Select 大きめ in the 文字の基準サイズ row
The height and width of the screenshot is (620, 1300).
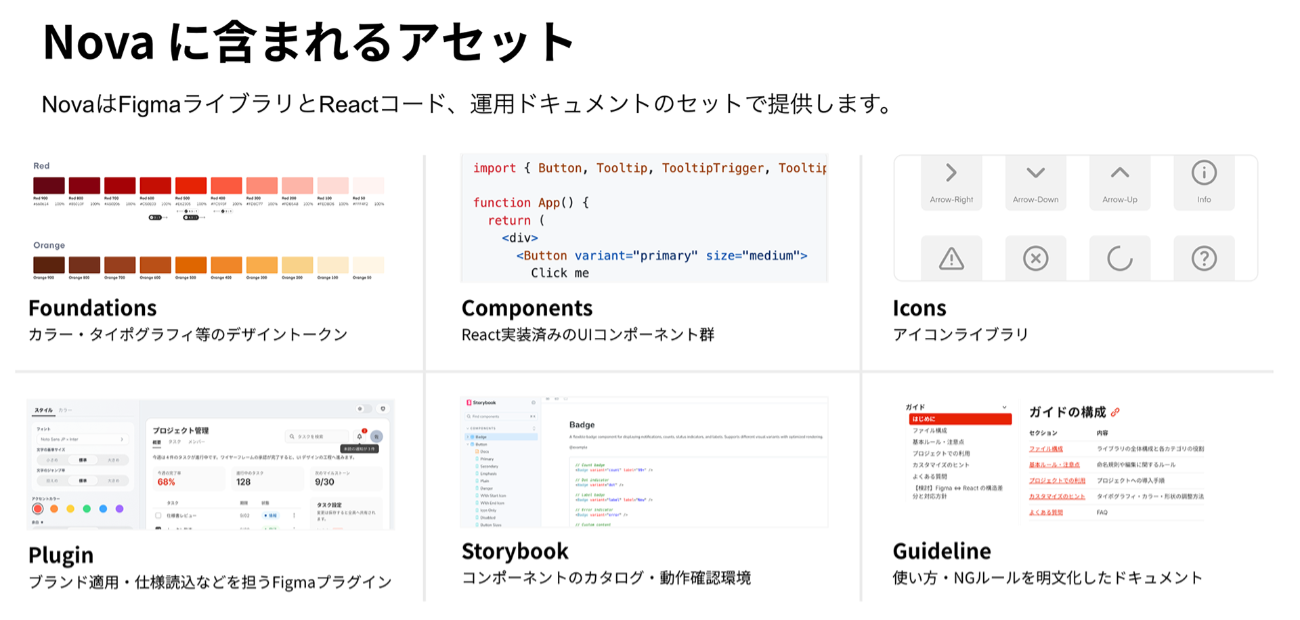coord(113,460)
